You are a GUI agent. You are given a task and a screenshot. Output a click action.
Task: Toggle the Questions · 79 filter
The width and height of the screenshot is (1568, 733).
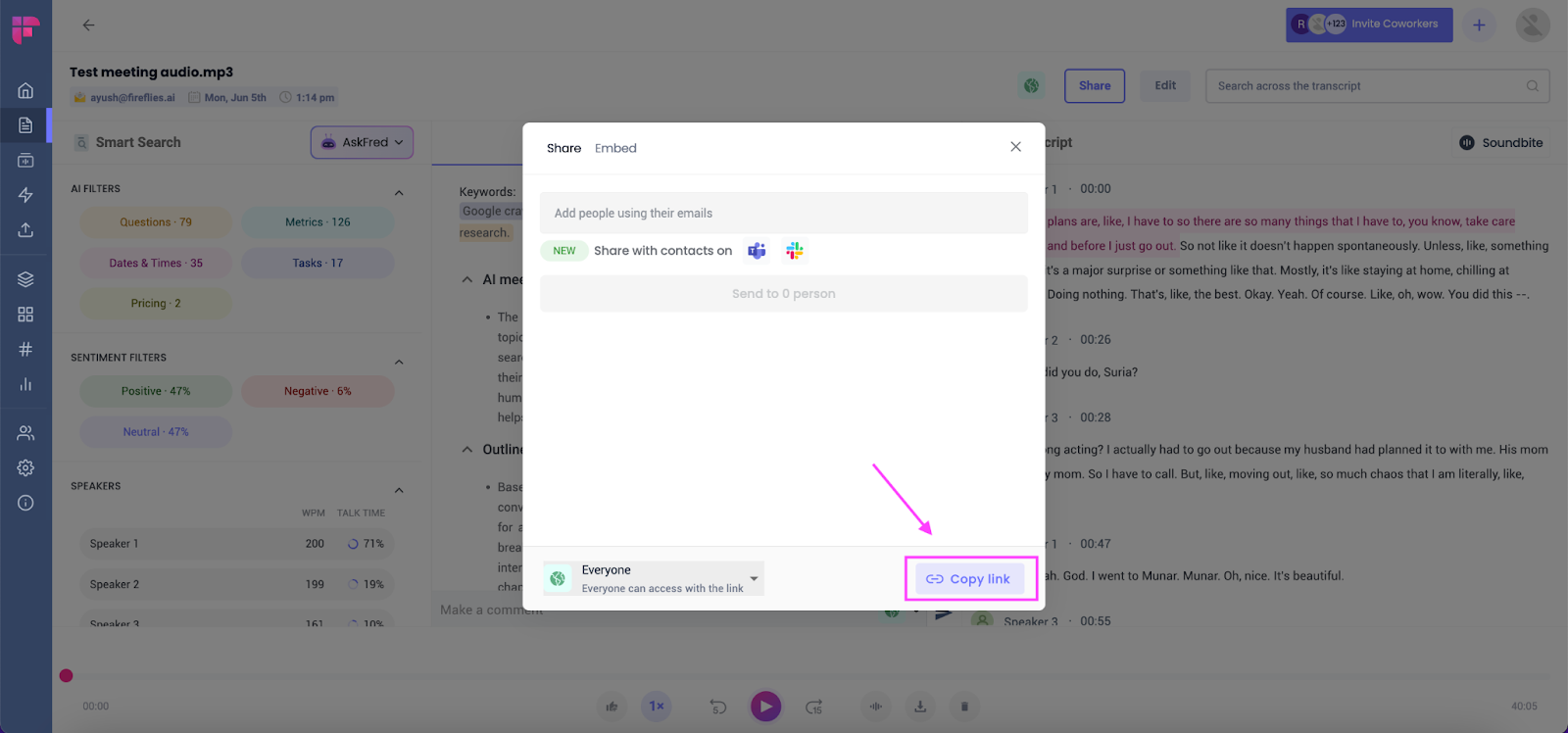click(x=156, y=222)
